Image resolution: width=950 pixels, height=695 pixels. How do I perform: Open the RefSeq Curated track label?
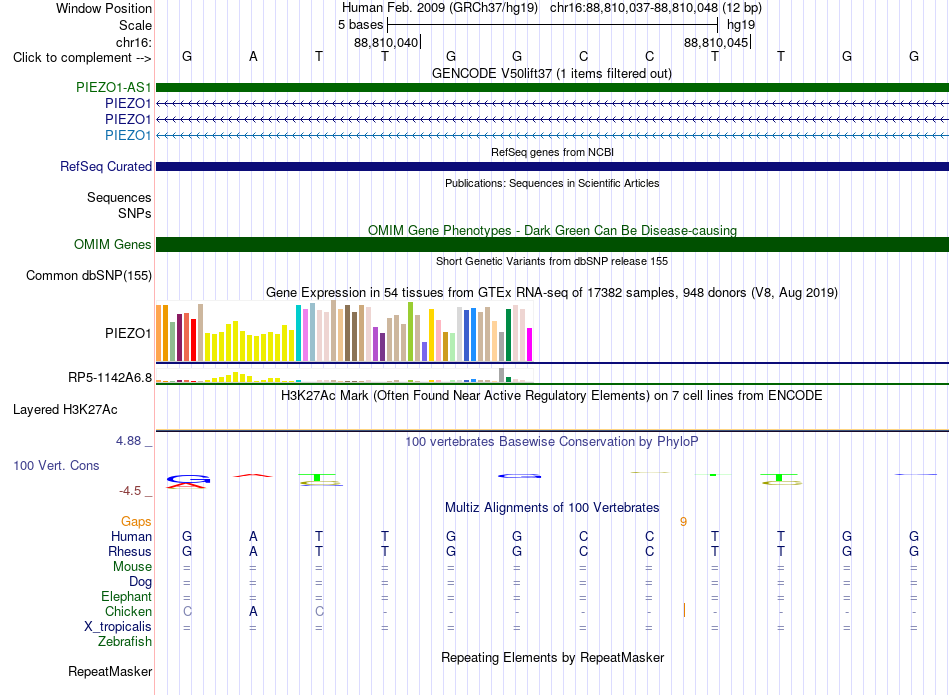[105, 166]
